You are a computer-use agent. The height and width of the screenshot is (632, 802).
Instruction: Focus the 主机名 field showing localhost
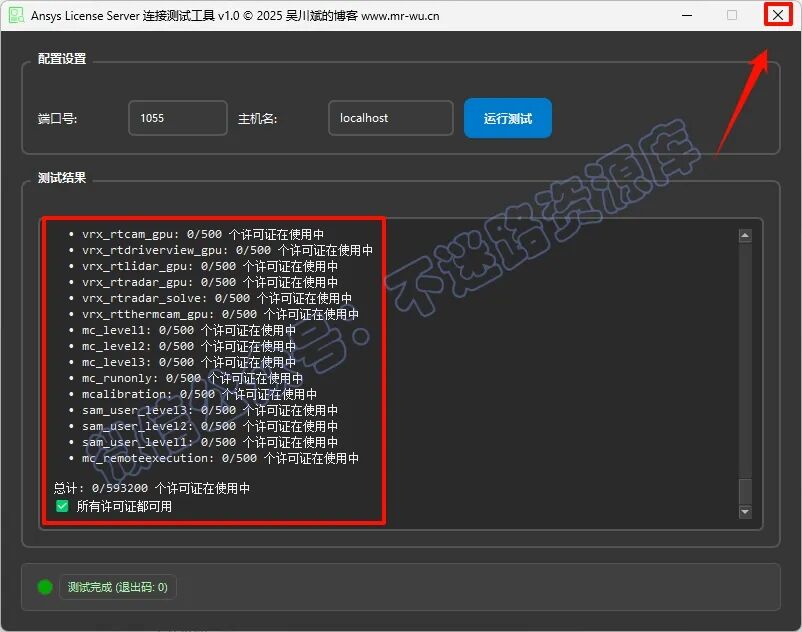[x=390, y=118]
